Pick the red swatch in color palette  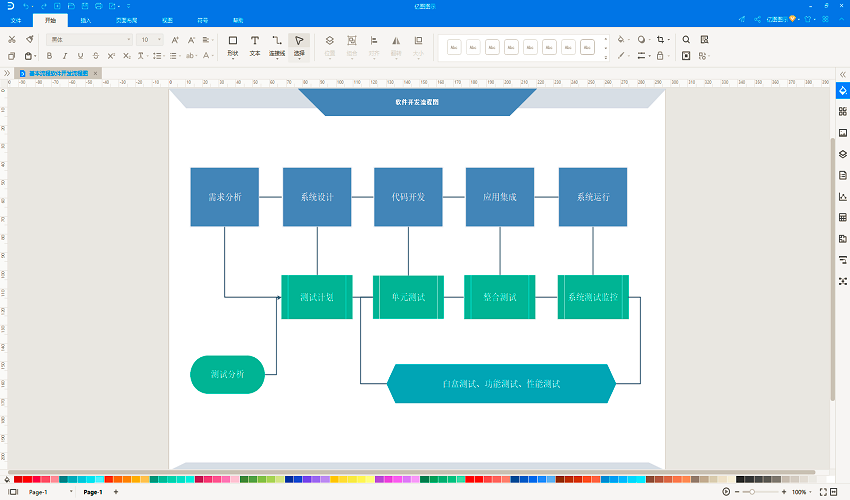tap(17, 480)
